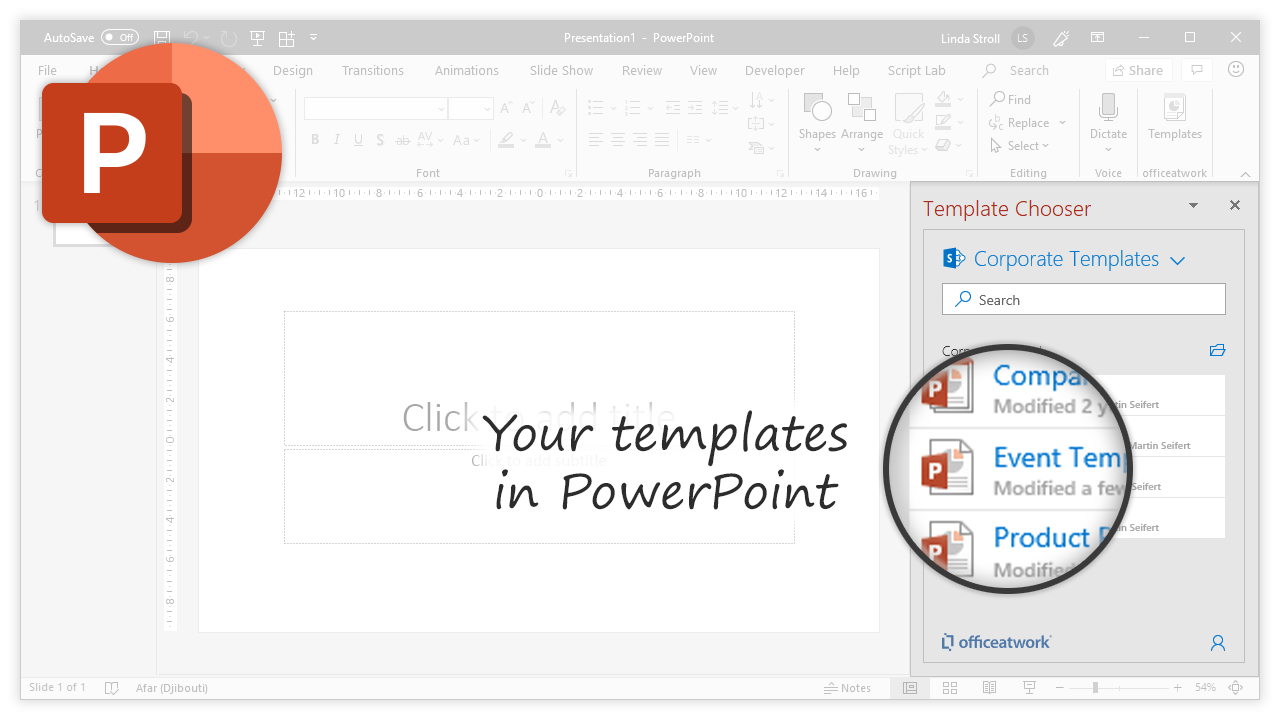Switch to the Design tab
The height and width of the screenshot is (720, 1280).
point(293,71)
